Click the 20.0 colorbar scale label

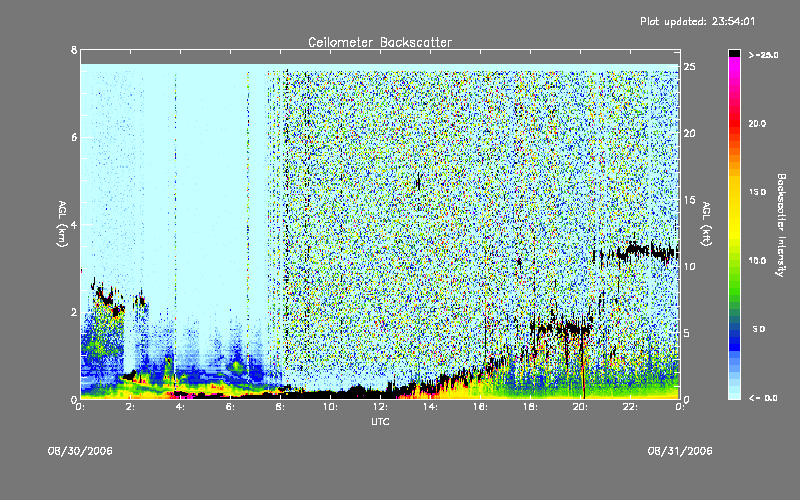click(757, 123)
